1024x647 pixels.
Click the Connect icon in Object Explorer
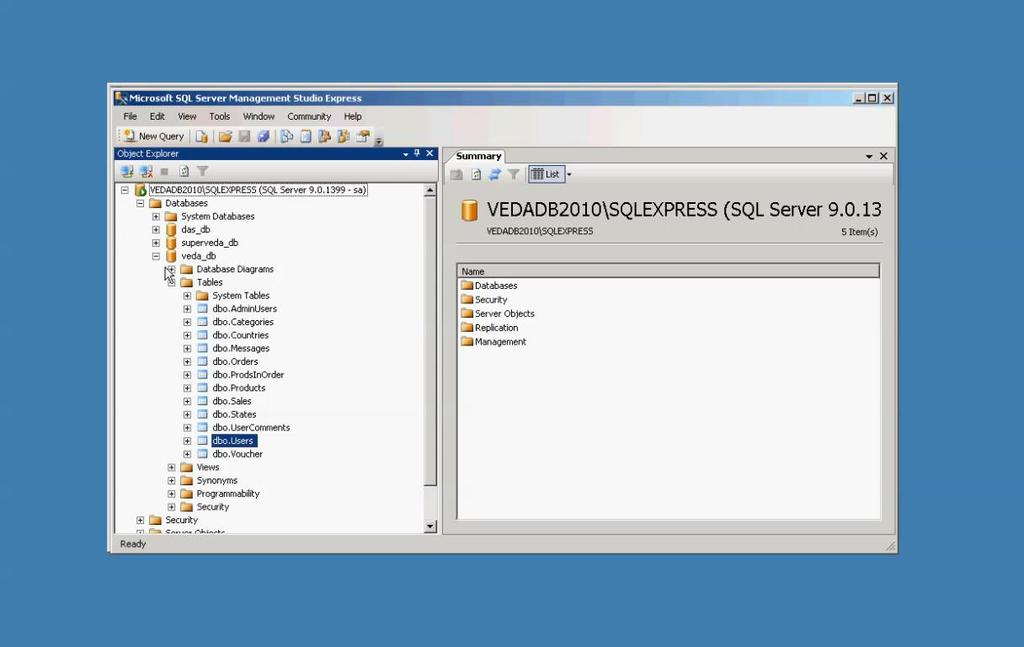[127, 172]
